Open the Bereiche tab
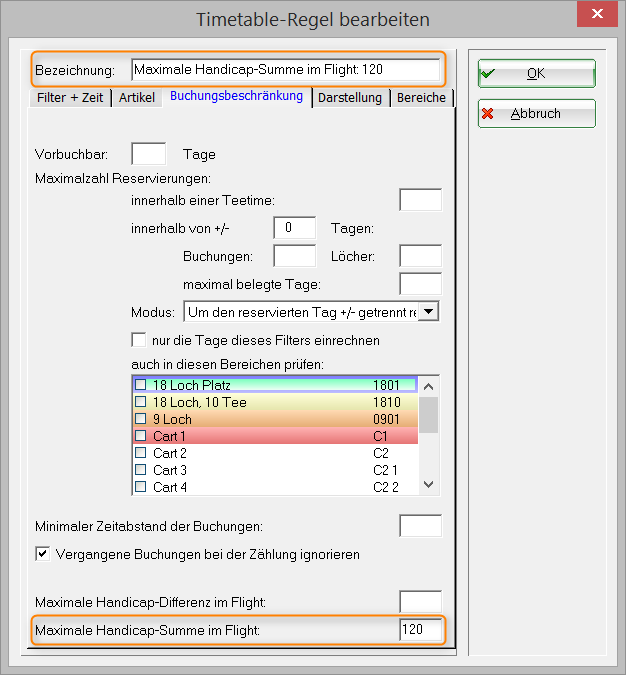This screenshot has width=626, height=675. [x=421, y=98]
